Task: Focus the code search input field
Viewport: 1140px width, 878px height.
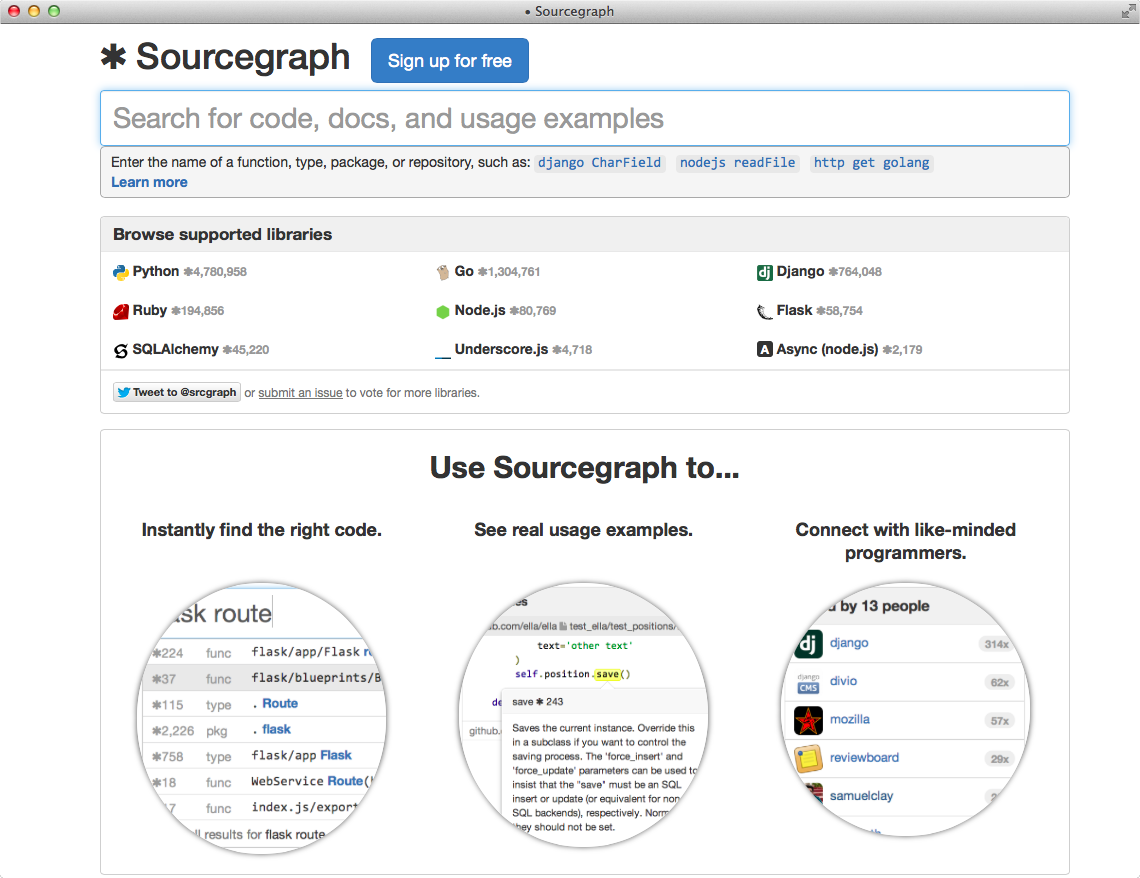Action: coord(585,118)
